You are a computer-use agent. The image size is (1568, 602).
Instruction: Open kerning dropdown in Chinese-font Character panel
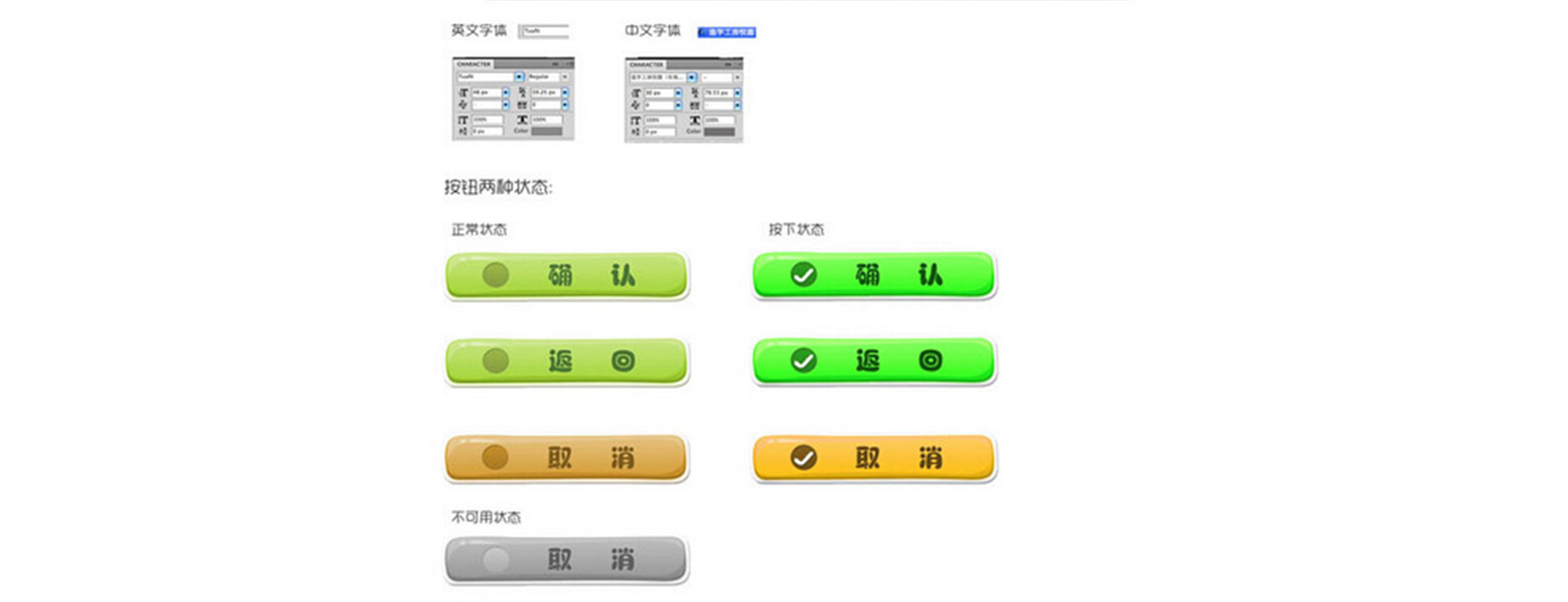pyautogui.click(x=679, y=105)
